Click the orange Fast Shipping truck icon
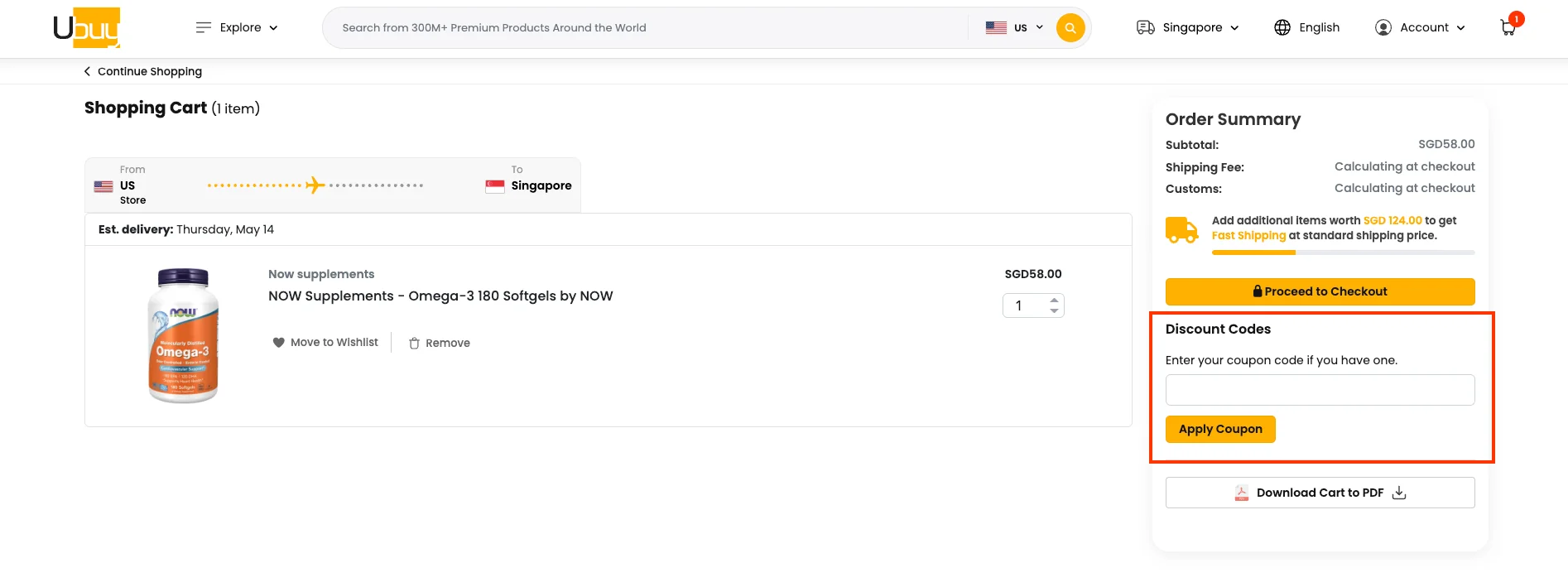Image resolution: width=1568 pixels, height=582 pixels. [1181, 229]
